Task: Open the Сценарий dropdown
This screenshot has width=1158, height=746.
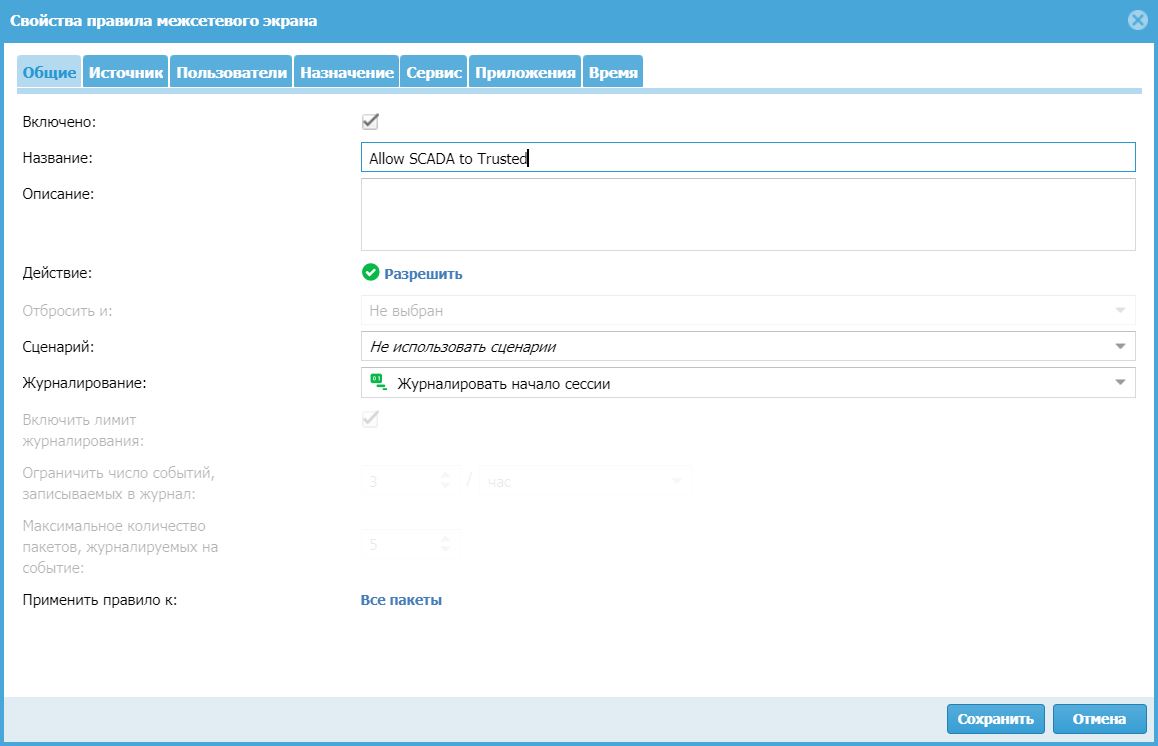Action: [x=747, y=346]
